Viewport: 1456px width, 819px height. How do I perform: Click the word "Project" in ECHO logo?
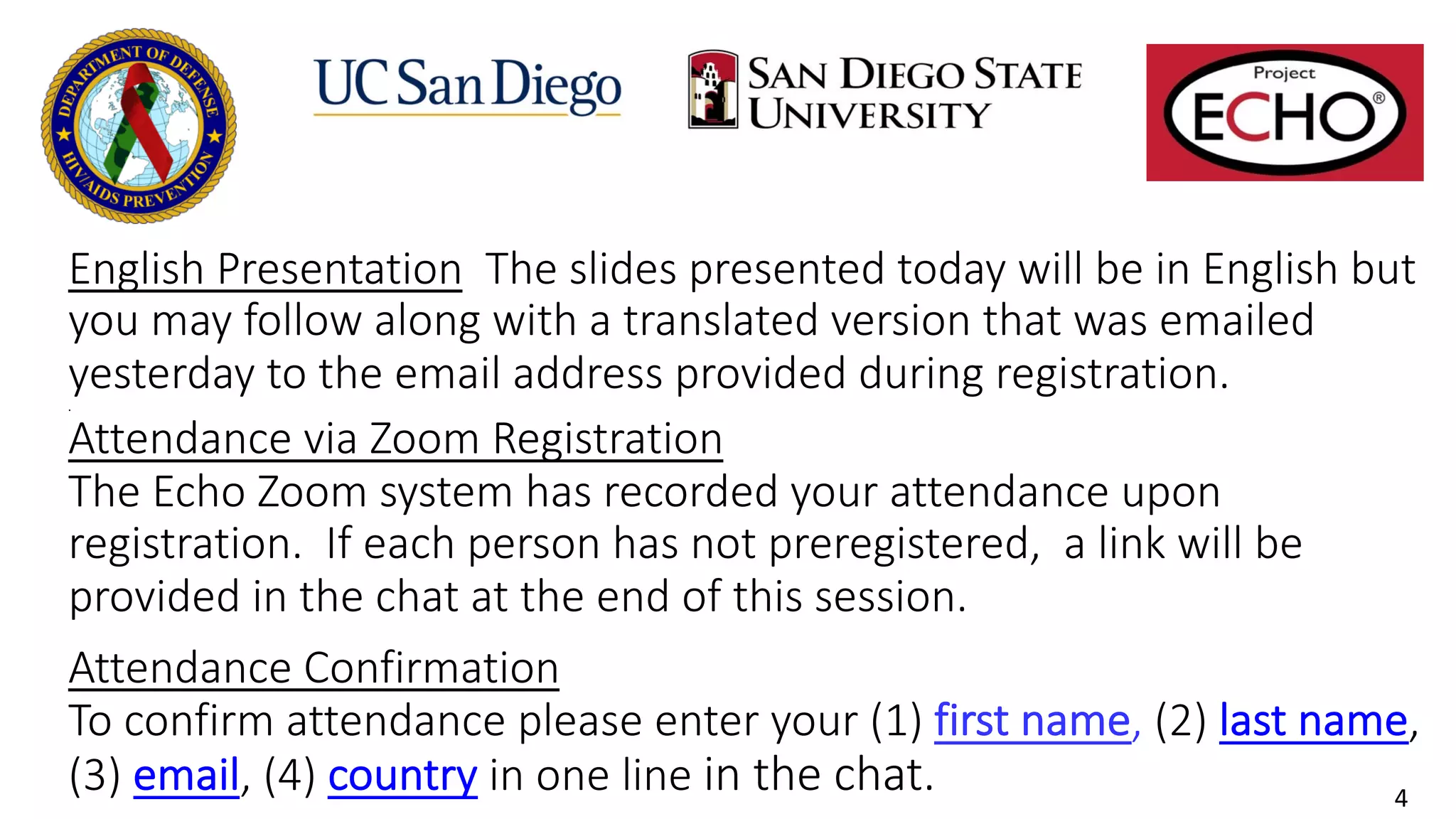click(1284, 73)
